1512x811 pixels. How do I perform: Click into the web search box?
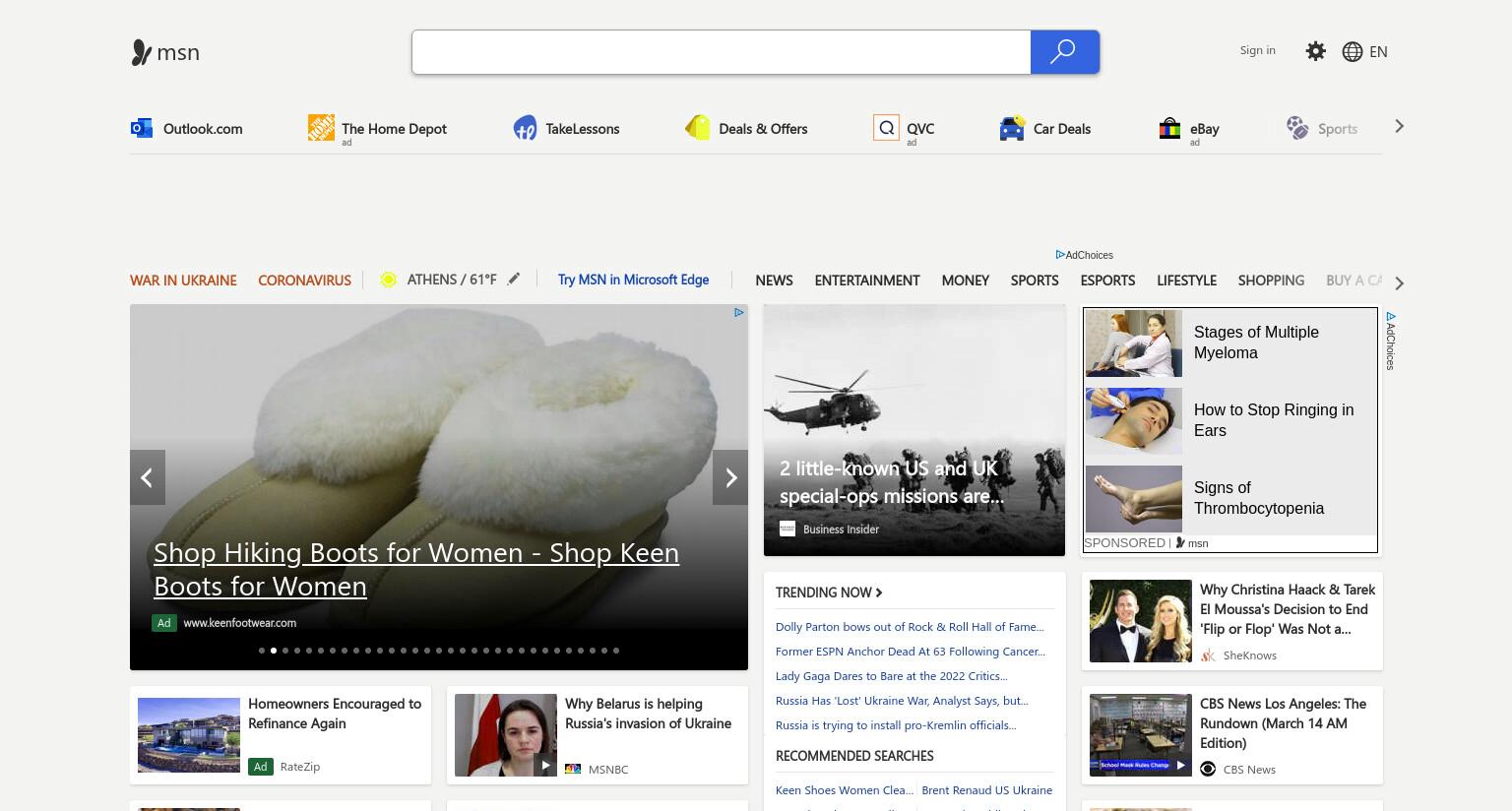tap(722, 52)
